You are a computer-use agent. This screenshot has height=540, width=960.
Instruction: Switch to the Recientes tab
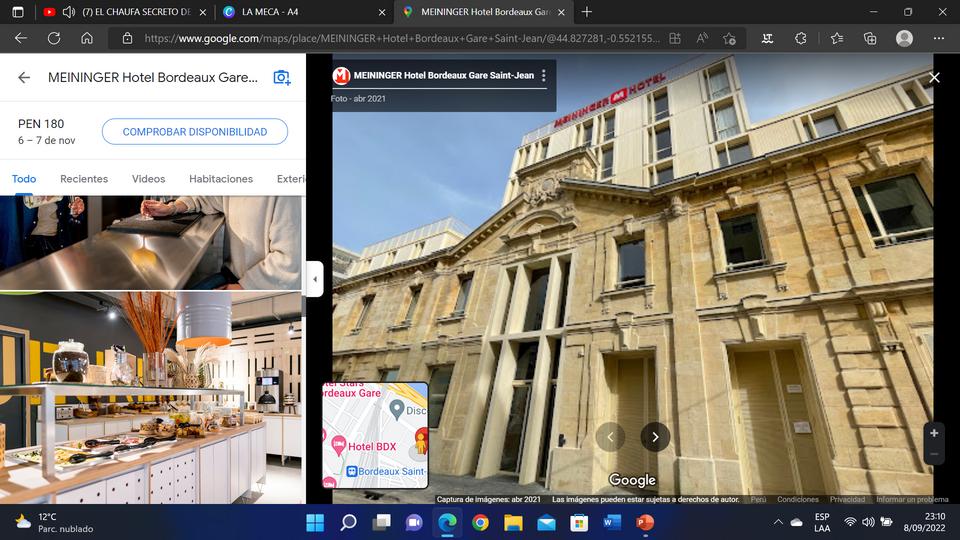tap(84, 179)
